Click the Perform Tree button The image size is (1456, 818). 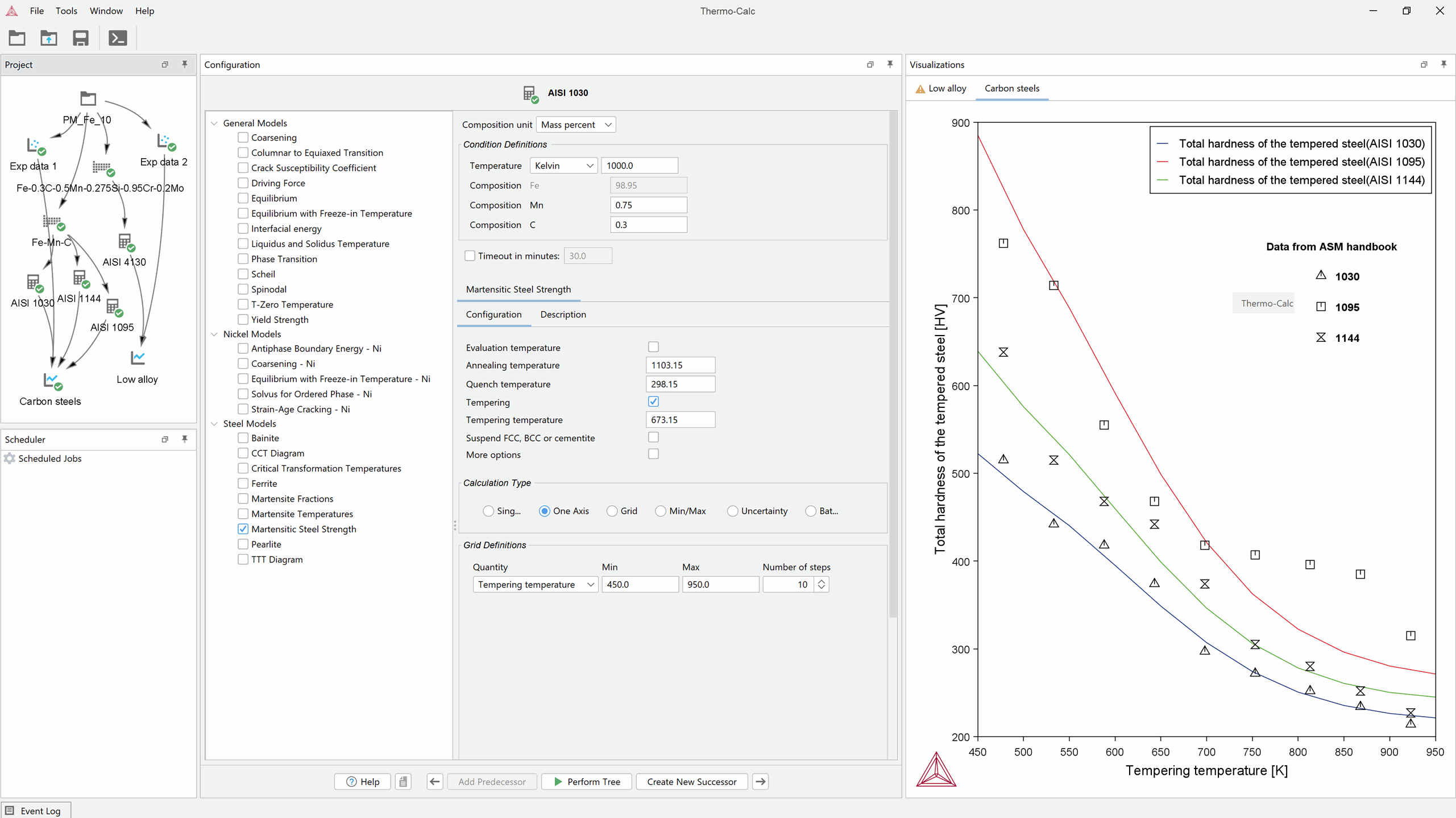[x=586, y=781]
